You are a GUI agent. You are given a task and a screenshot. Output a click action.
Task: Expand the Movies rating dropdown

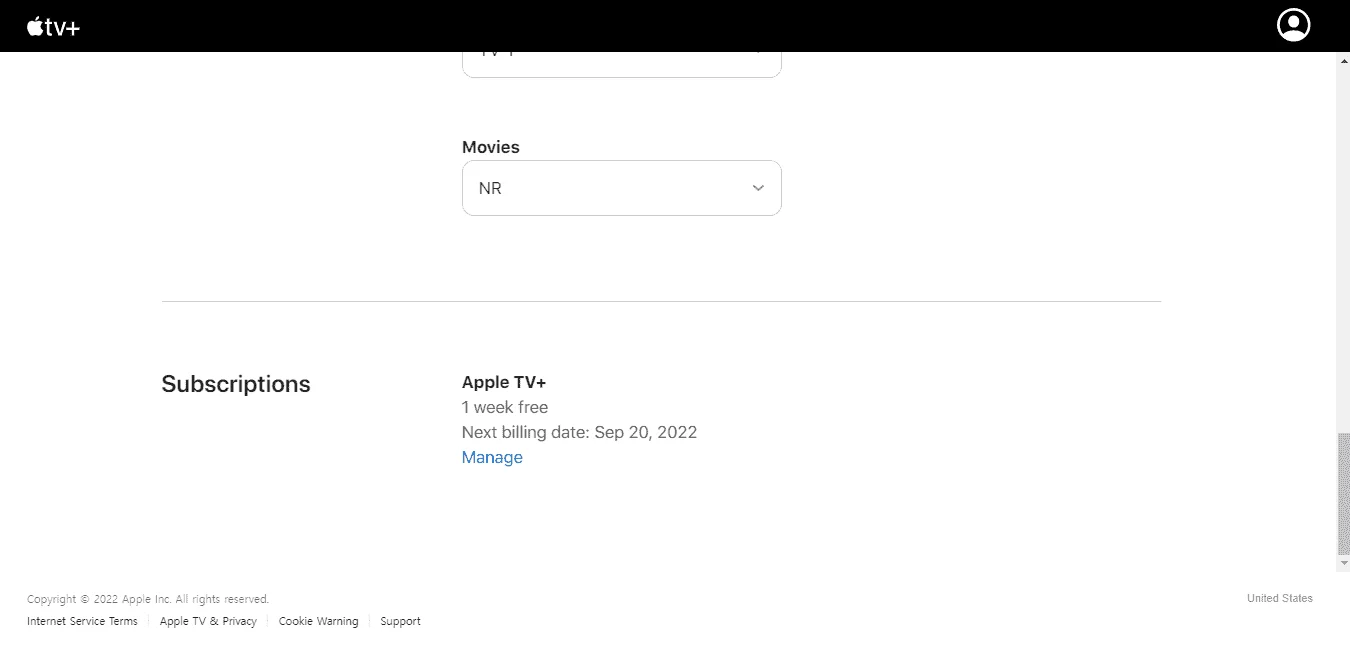621,188
